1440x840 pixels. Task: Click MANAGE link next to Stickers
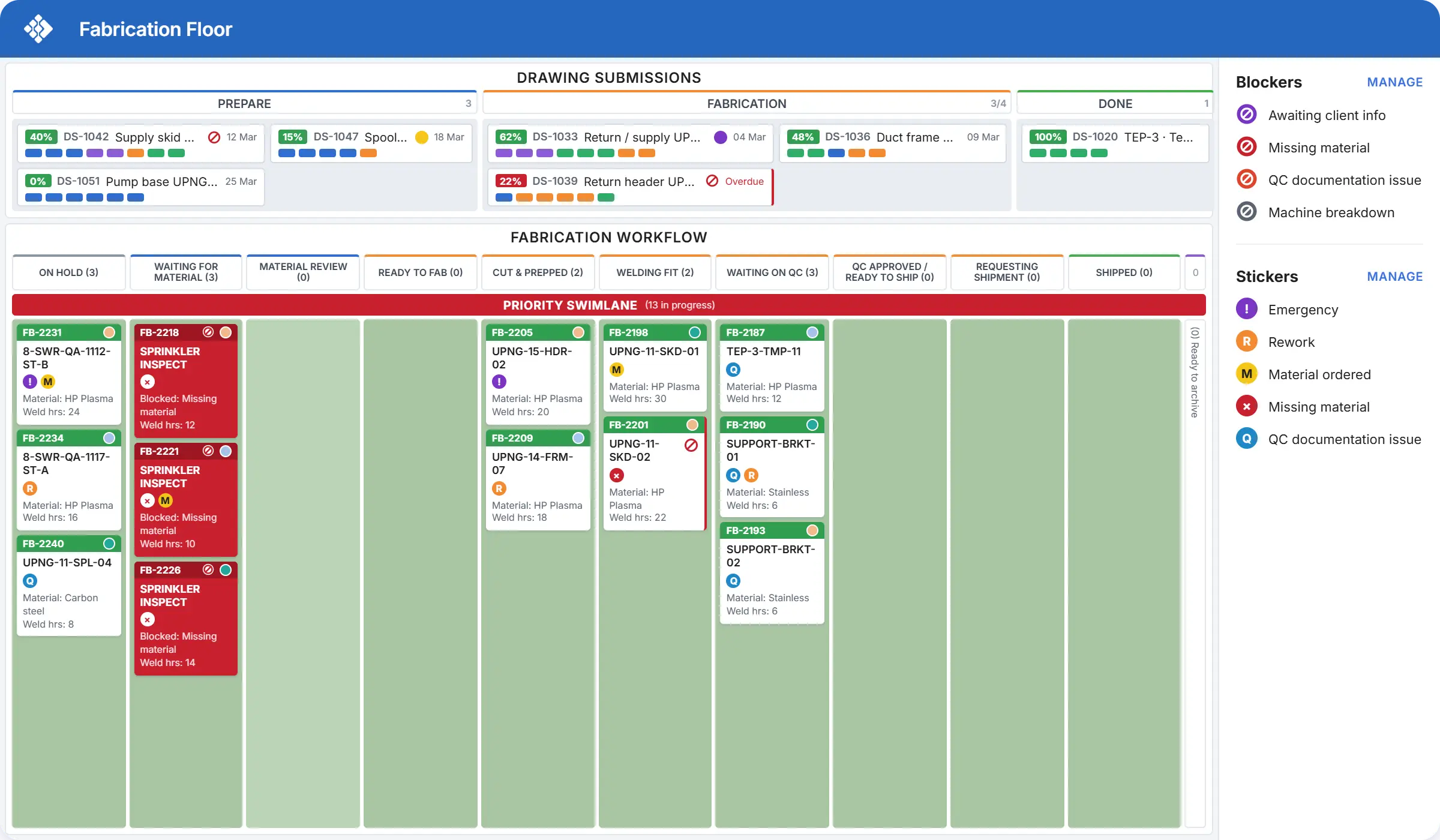tap(1394, 277)
